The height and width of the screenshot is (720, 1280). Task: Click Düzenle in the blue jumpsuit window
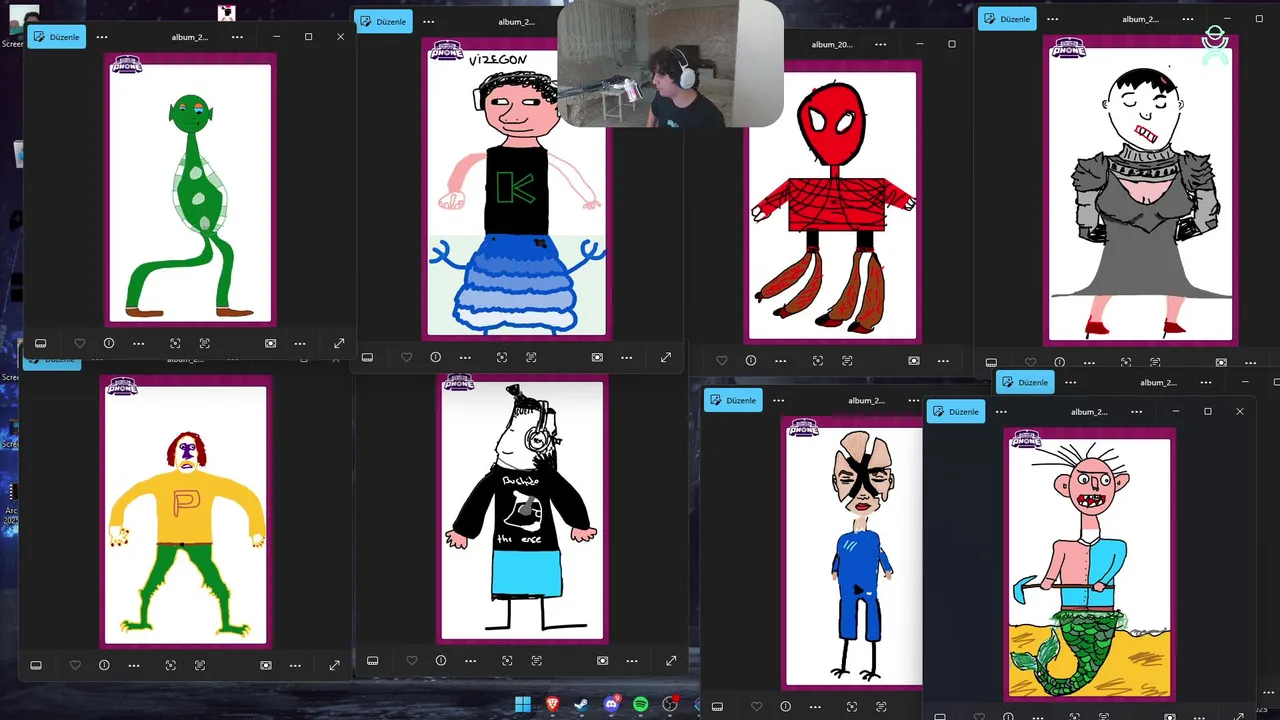pos(733,400)
